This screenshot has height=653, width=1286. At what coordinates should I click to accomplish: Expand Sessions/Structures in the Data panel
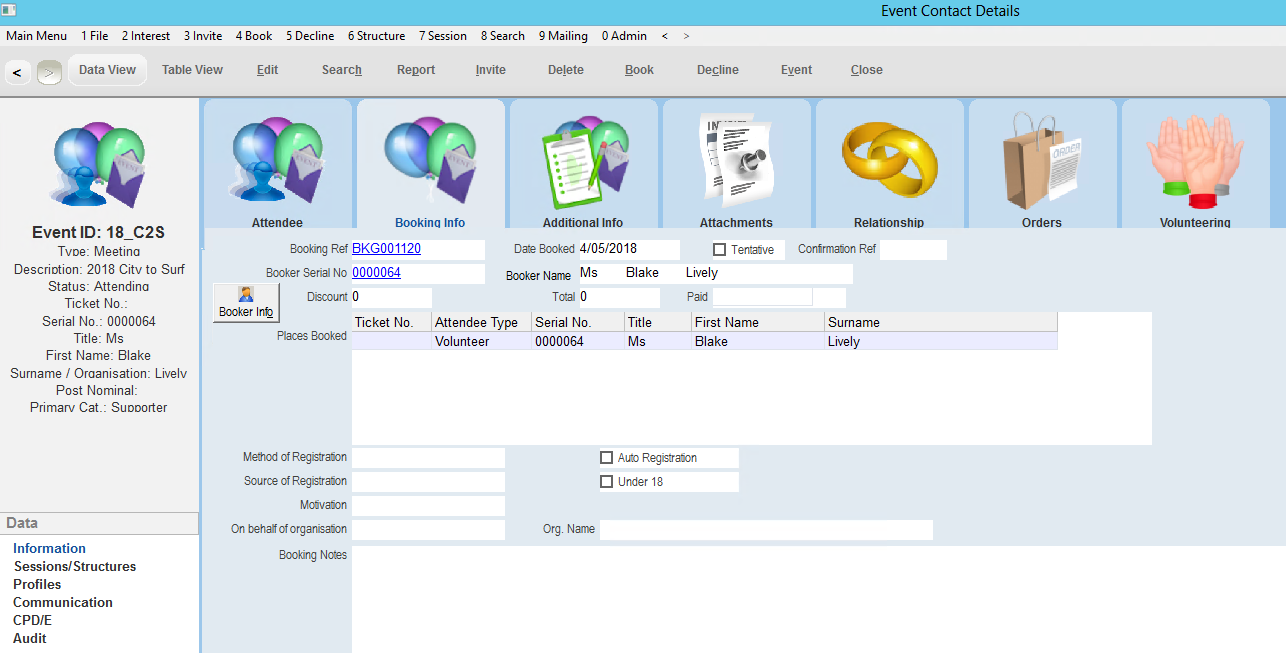tap(74, 566)
